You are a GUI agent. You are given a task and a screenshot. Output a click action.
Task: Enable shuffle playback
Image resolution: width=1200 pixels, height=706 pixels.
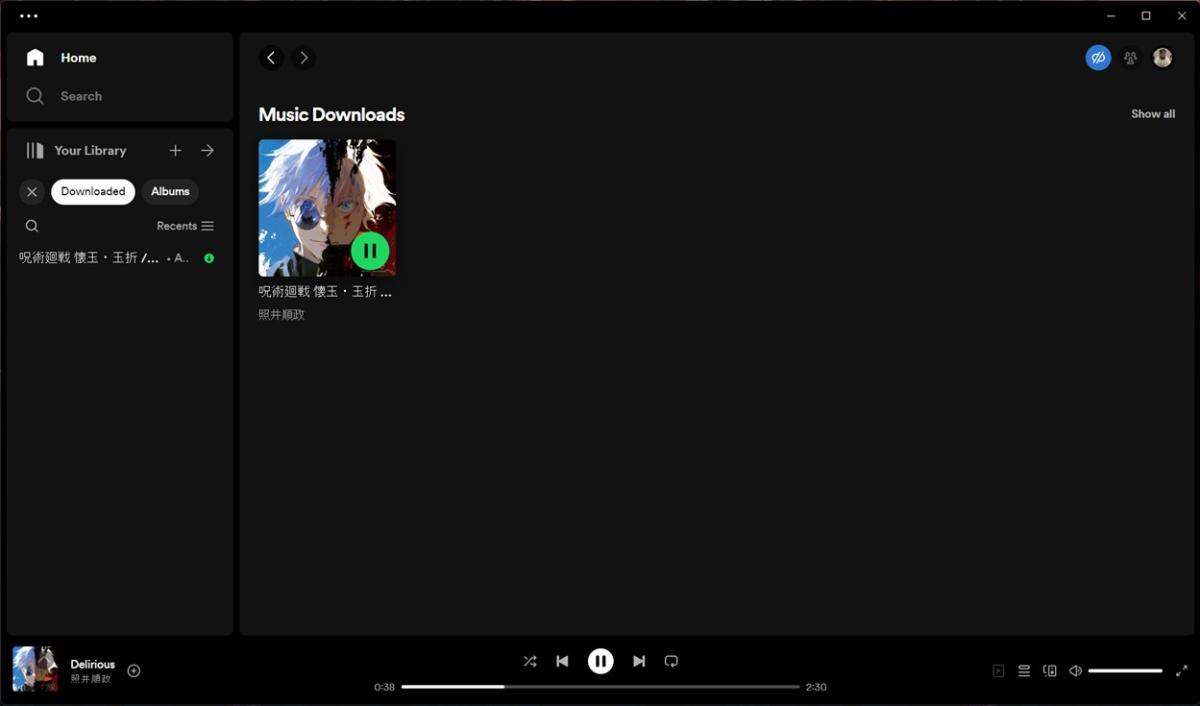530,661
